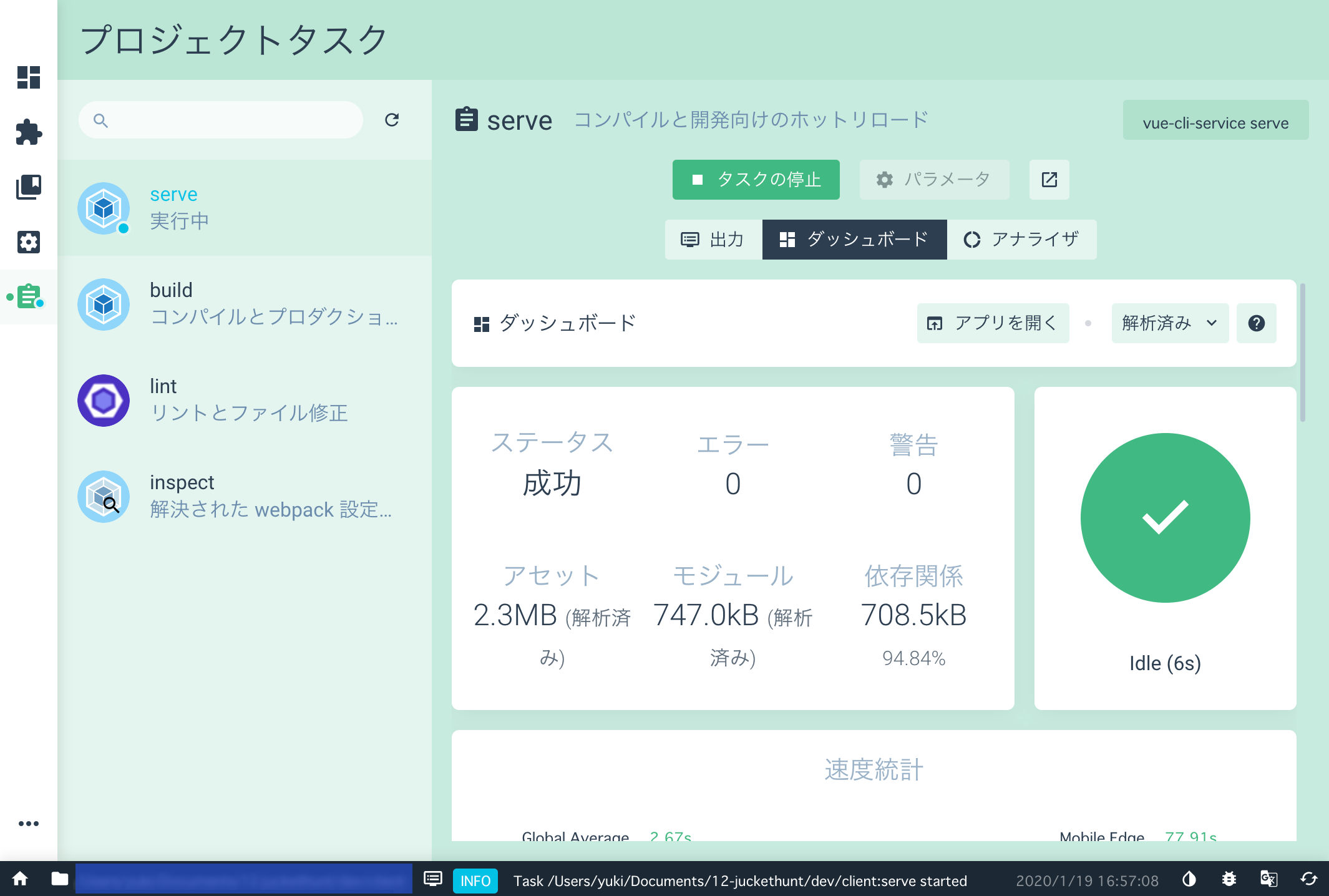This screenshot has width=1329, height=896.
Task: Open task in popup window icon
Action: 1049,180
